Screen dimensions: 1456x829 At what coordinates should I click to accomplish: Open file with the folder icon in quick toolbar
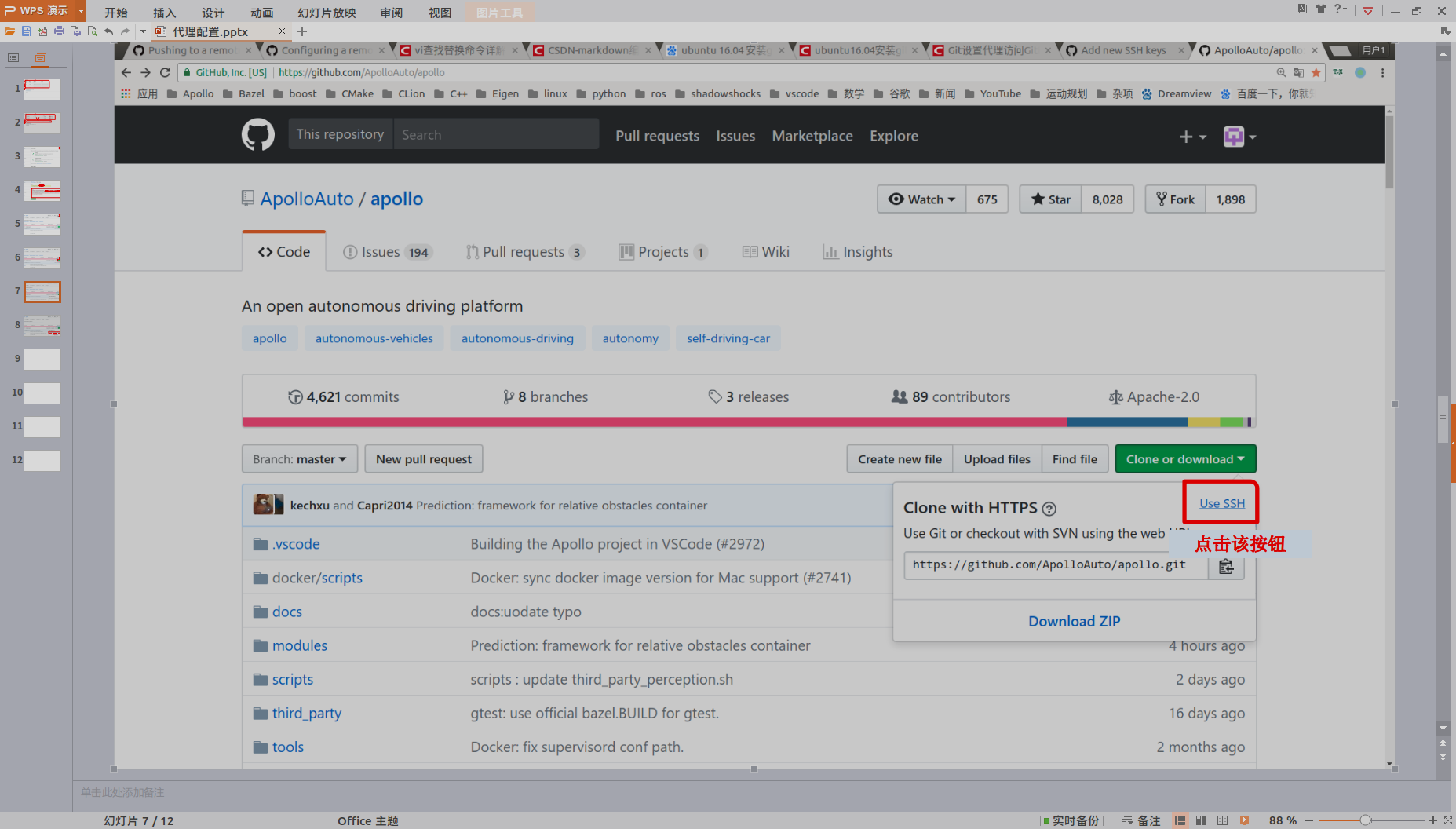click(x=9, y=31)
